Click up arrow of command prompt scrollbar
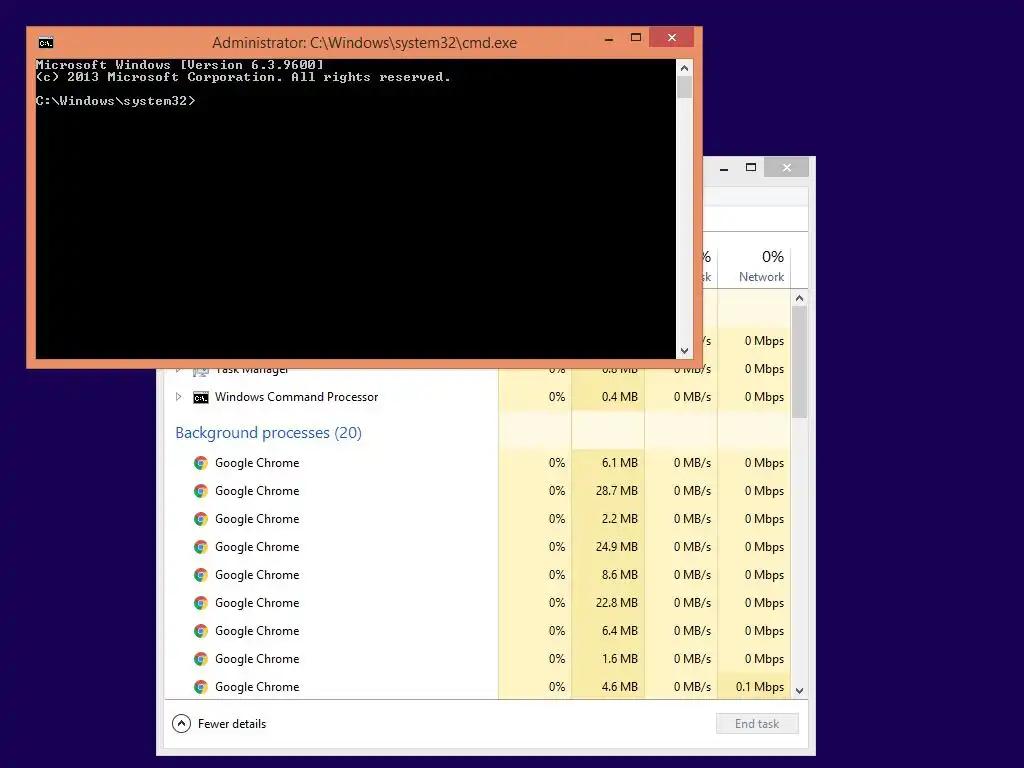The width and height of the screenshot is (1024, 768). click(684, 68)
